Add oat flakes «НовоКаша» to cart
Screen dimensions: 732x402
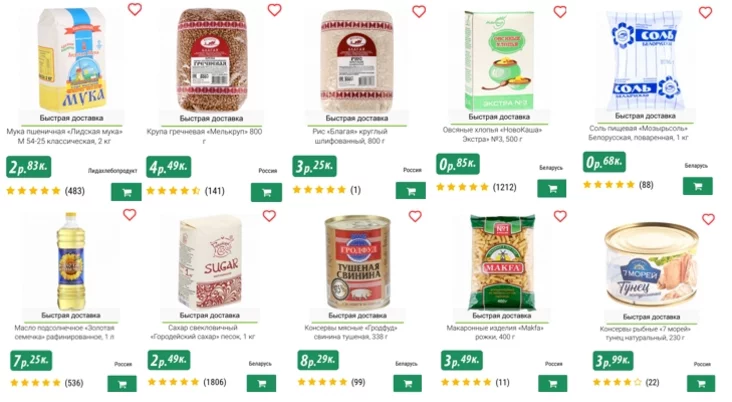(552, 189)
